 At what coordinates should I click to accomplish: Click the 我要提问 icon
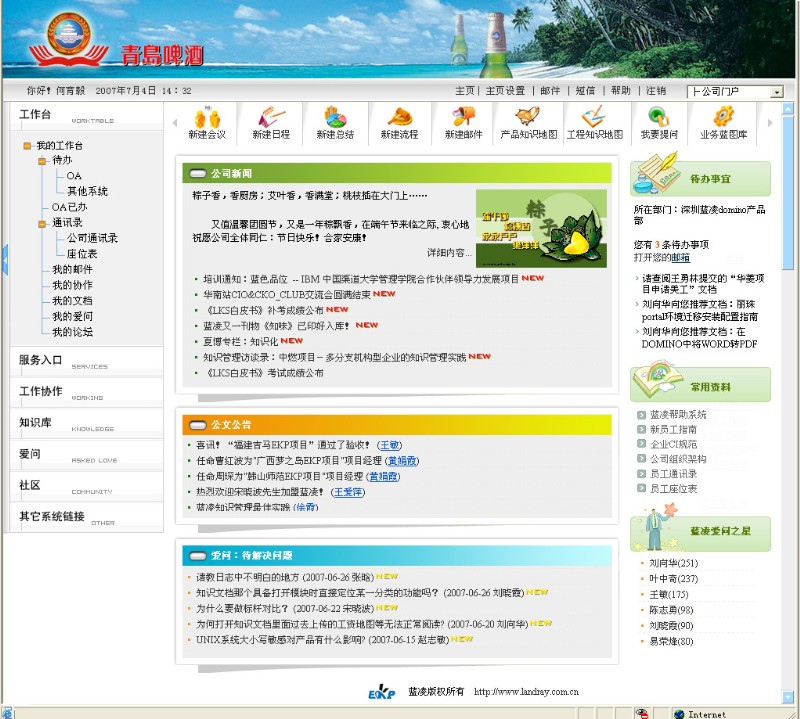point(659,117)
